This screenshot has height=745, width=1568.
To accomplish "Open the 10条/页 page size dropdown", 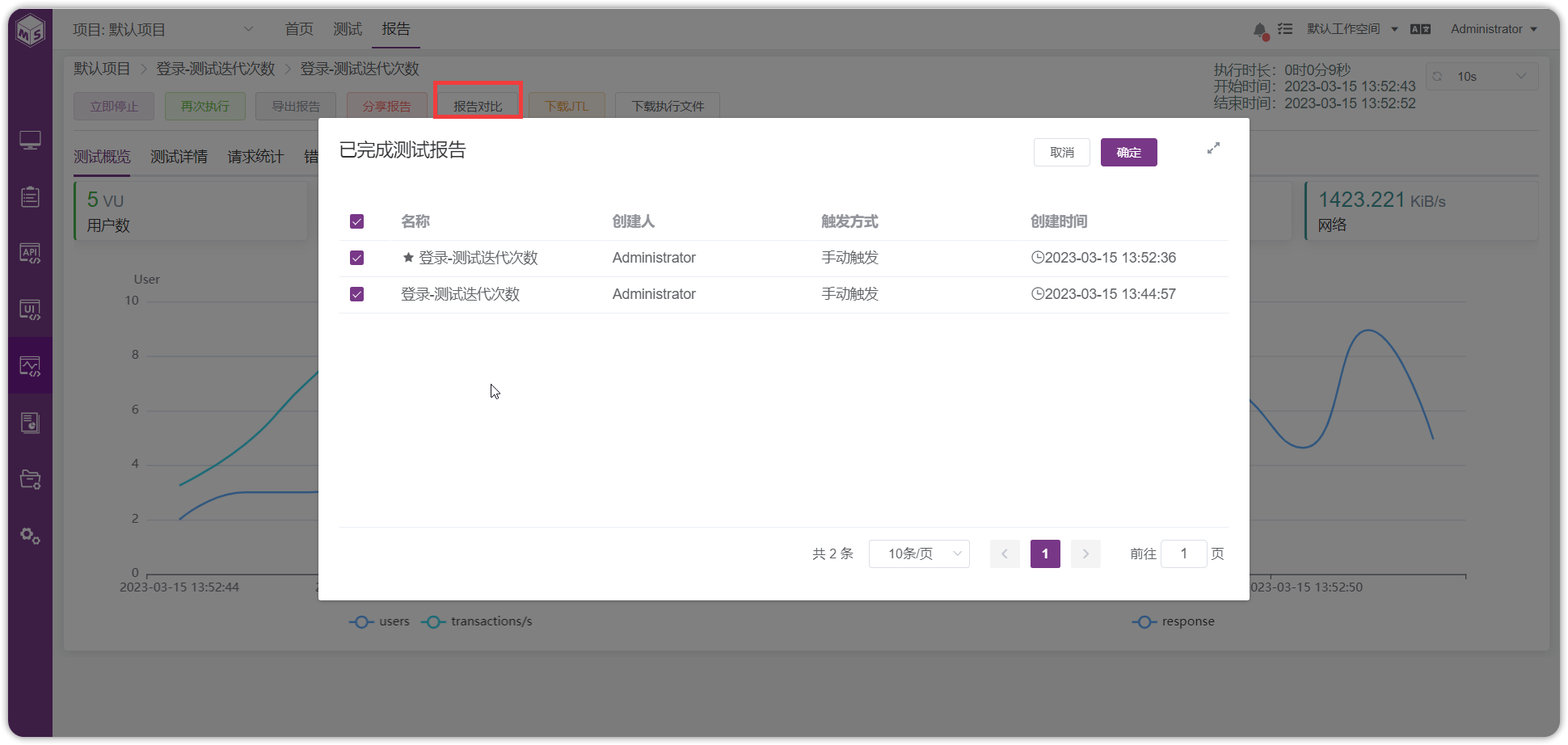I will click(x=919, y=554).
